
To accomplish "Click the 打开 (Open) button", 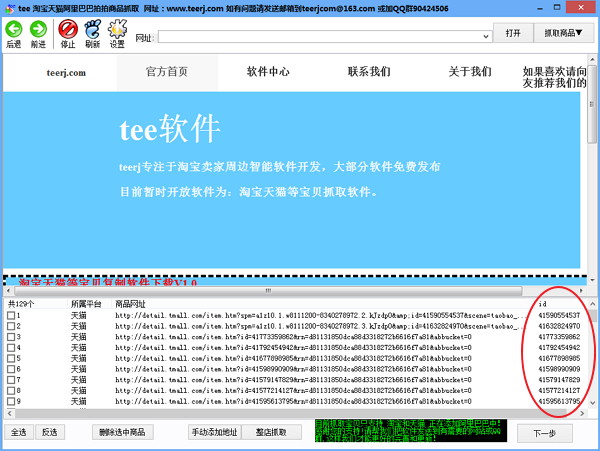I will tap(513, 33).
